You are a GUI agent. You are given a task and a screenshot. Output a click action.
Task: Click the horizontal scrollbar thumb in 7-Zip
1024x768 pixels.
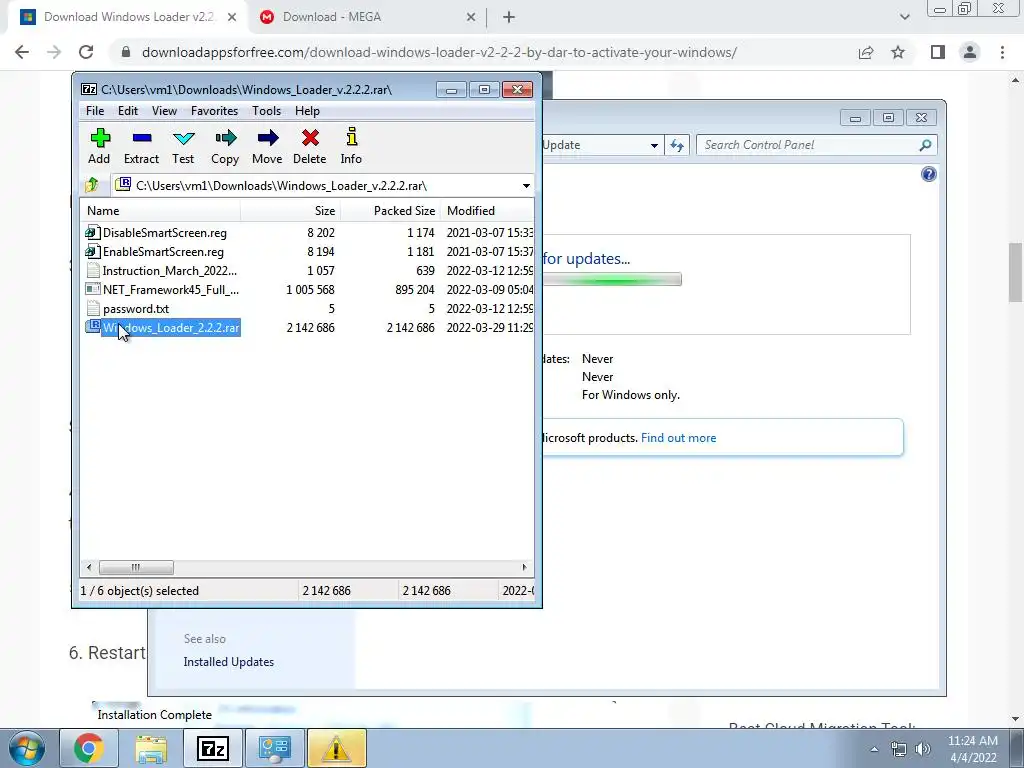point(136,567)
